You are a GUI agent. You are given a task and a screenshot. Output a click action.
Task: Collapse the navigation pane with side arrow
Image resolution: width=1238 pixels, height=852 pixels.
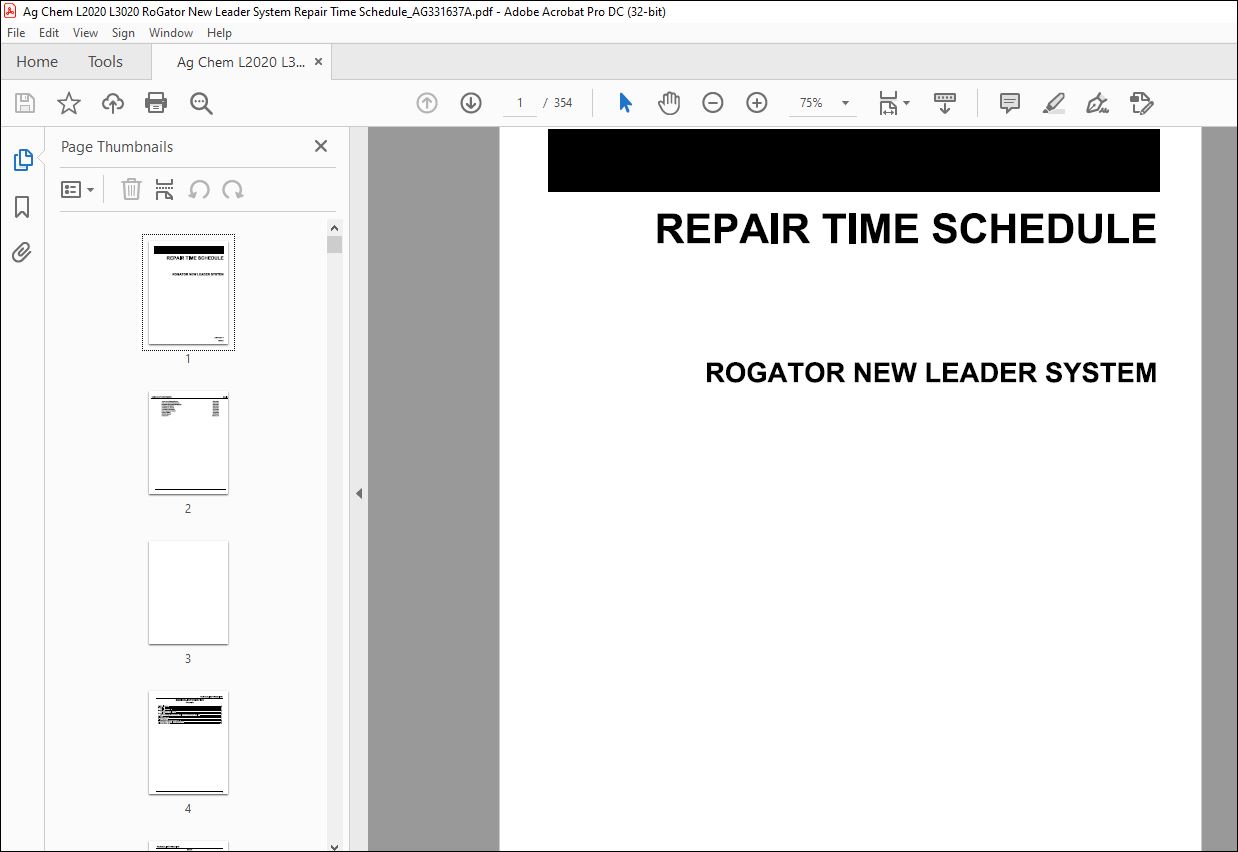click(359, 494)
